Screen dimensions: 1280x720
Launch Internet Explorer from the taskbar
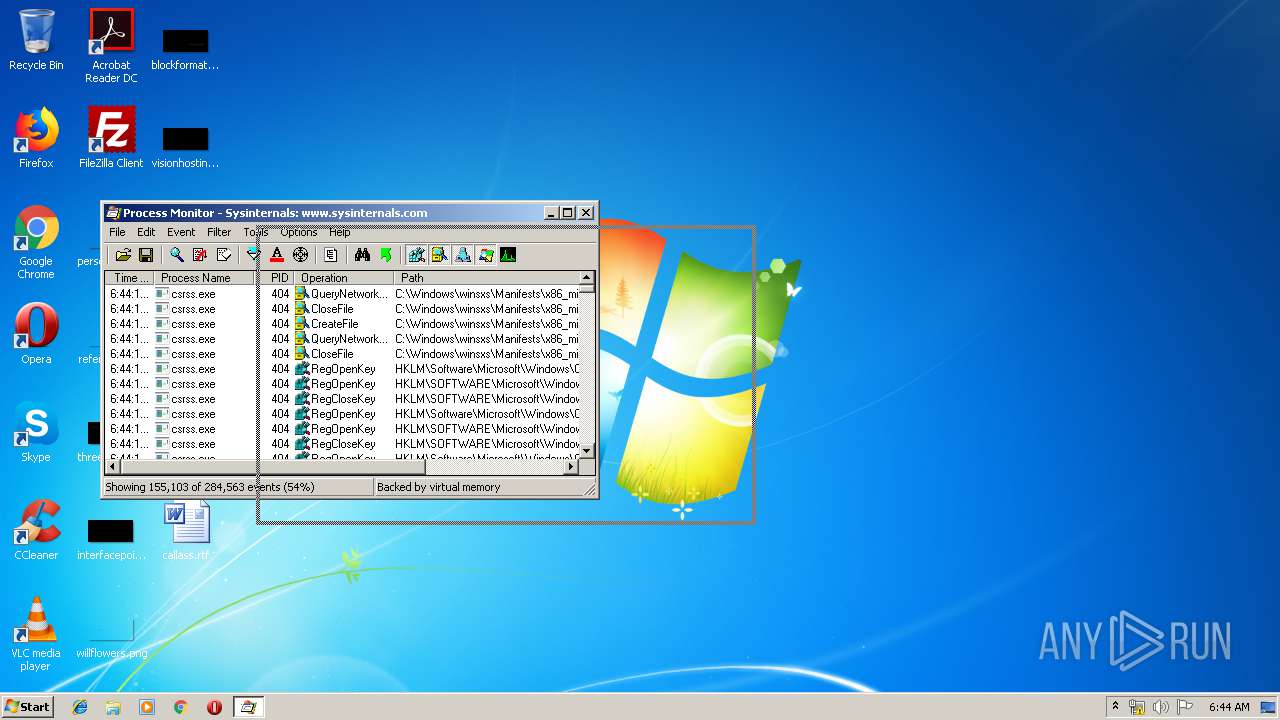(80, 707)
